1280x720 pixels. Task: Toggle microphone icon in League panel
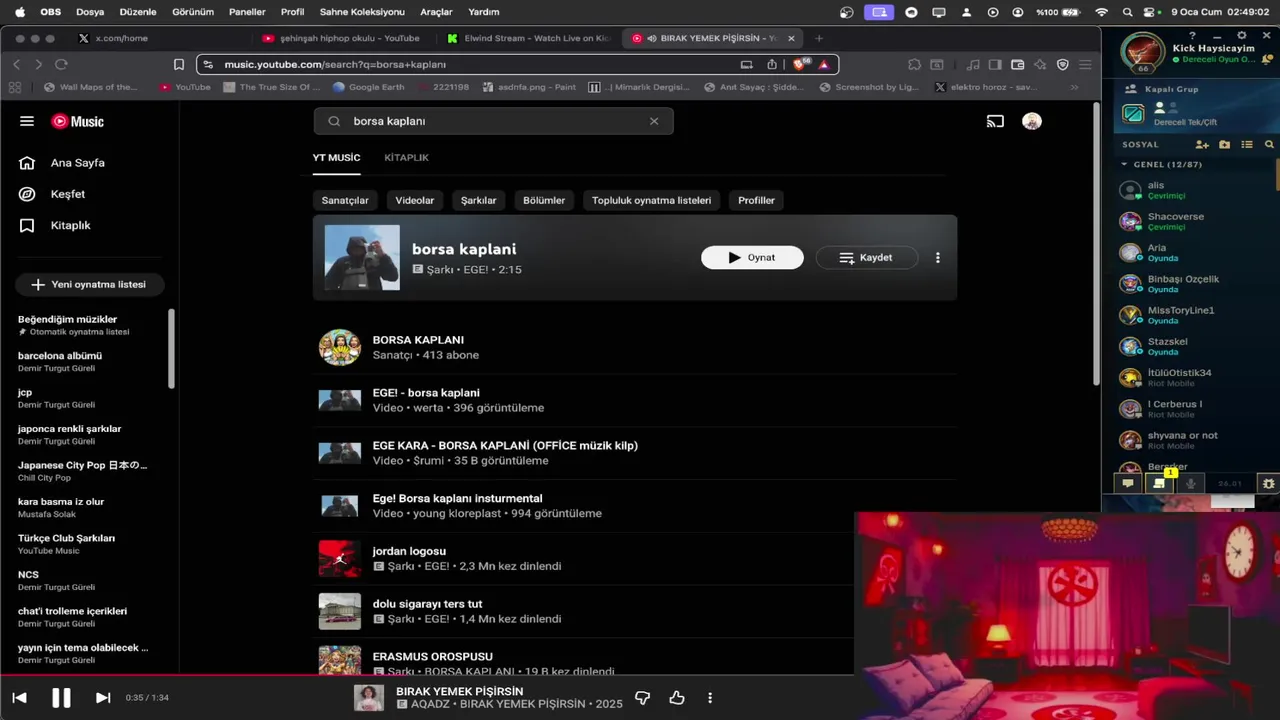[1190, 483]
